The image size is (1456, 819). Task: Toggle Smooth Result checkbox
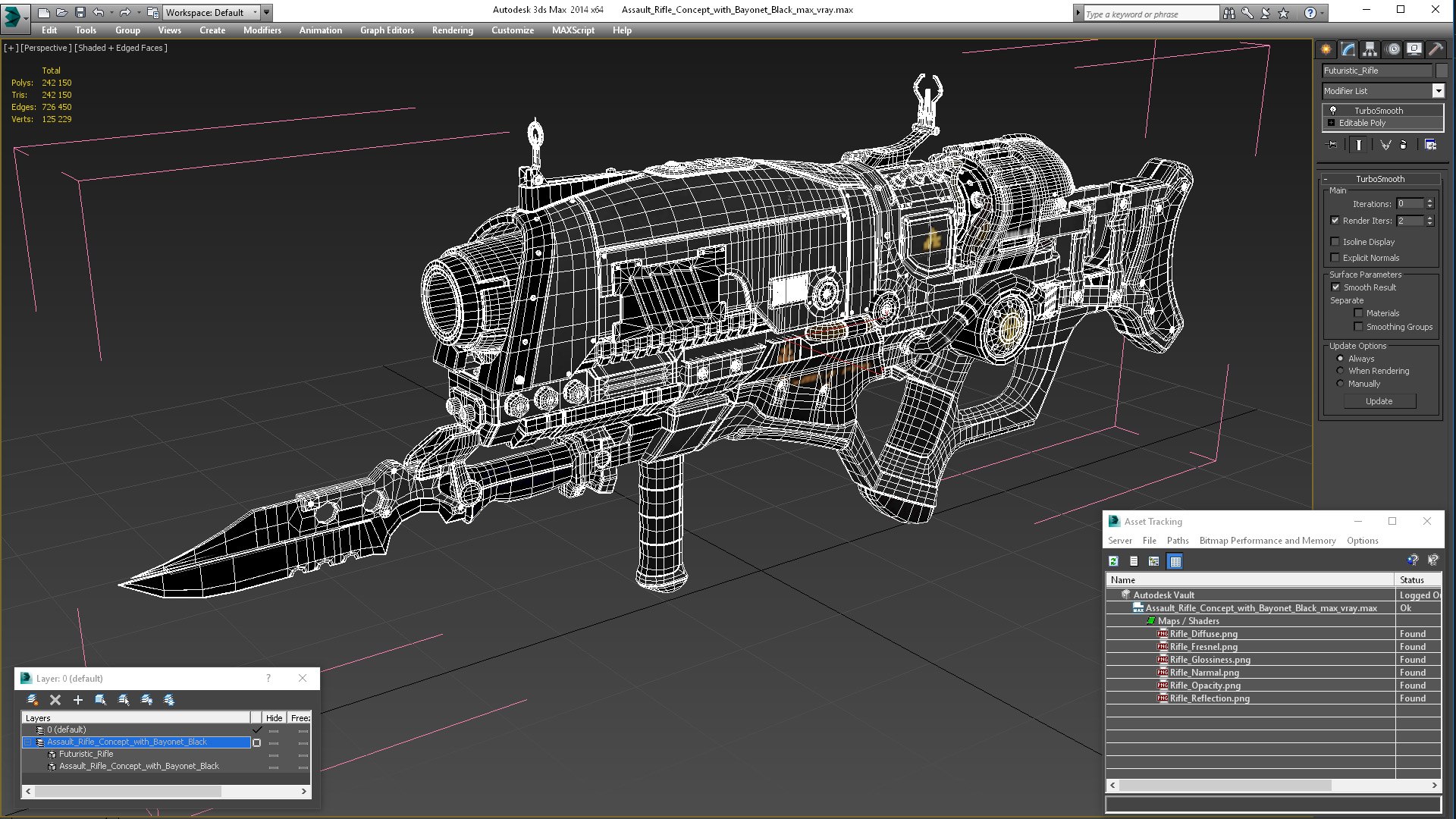pyautogui.click(x=1335, y=287)
